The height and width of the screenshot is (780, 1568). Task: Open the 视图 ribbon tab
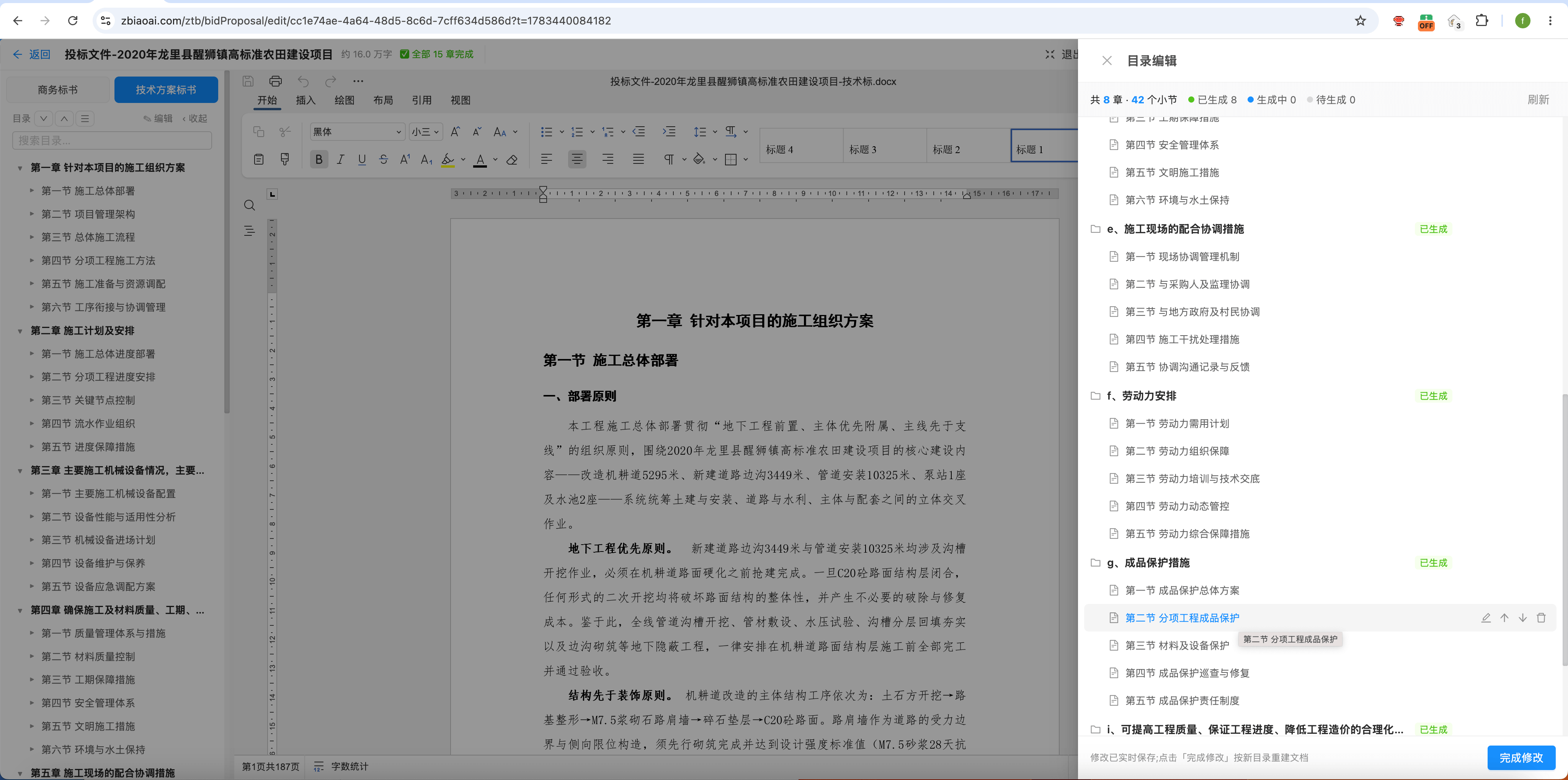(x=460, y=100)
